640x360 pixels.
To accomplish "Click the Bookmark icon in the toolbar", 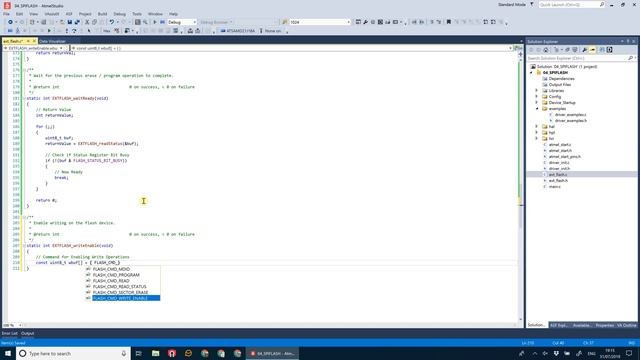I will click(449, 22).
